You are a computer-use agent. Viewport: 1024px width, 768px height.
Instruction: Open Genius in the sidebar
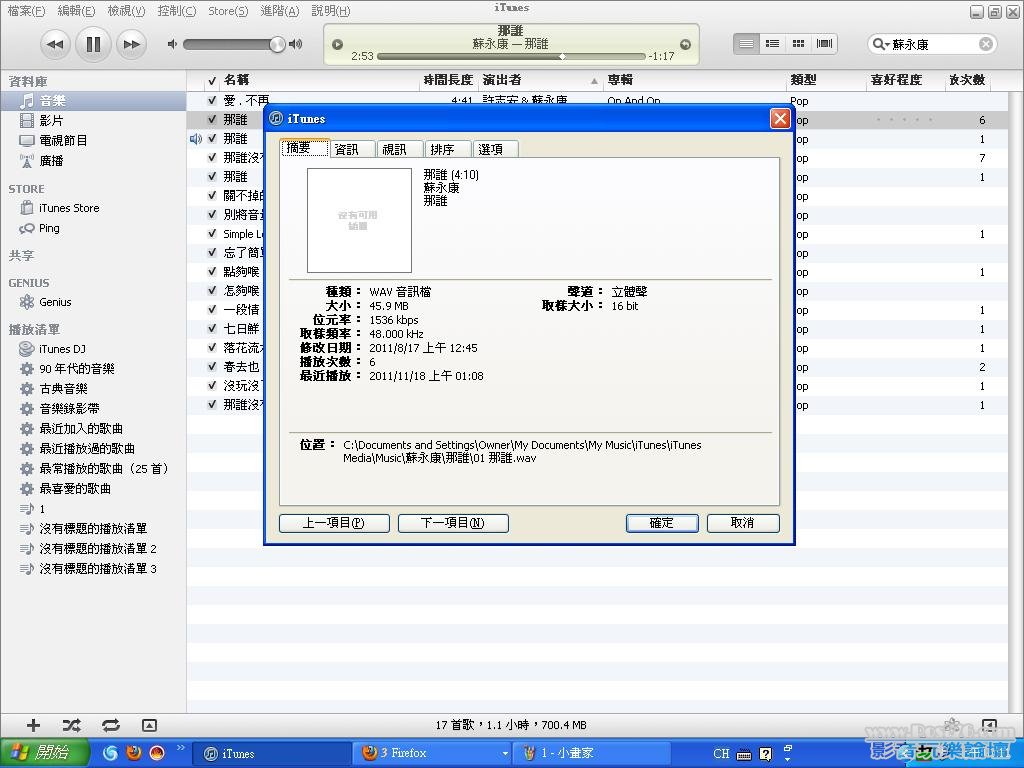pyautogui.click(x=93, y=302)
